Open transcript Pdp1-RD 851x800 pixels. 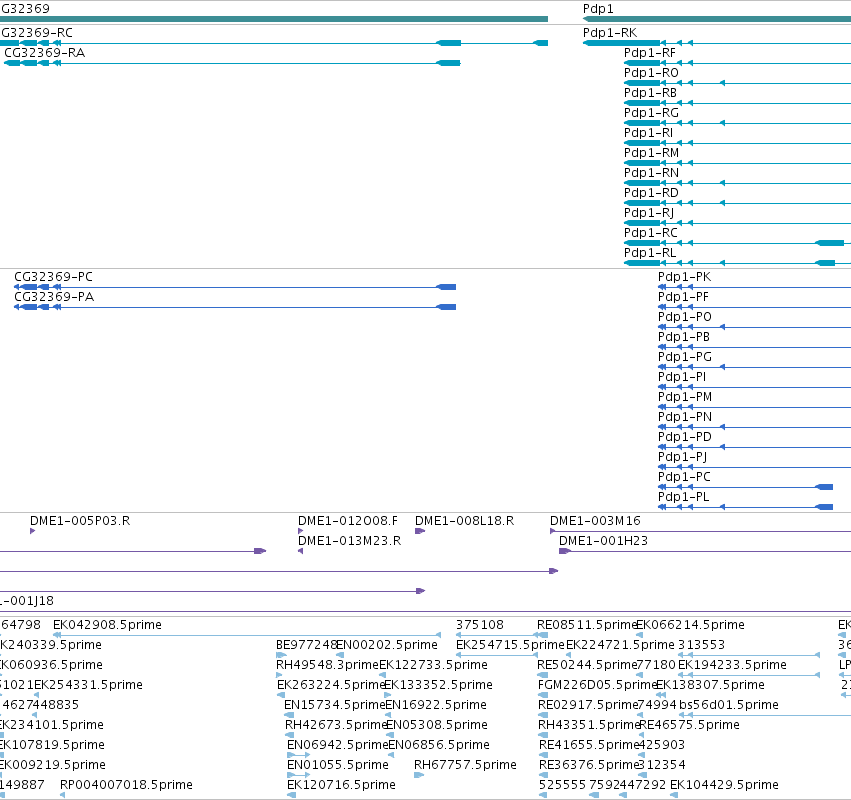651,193
